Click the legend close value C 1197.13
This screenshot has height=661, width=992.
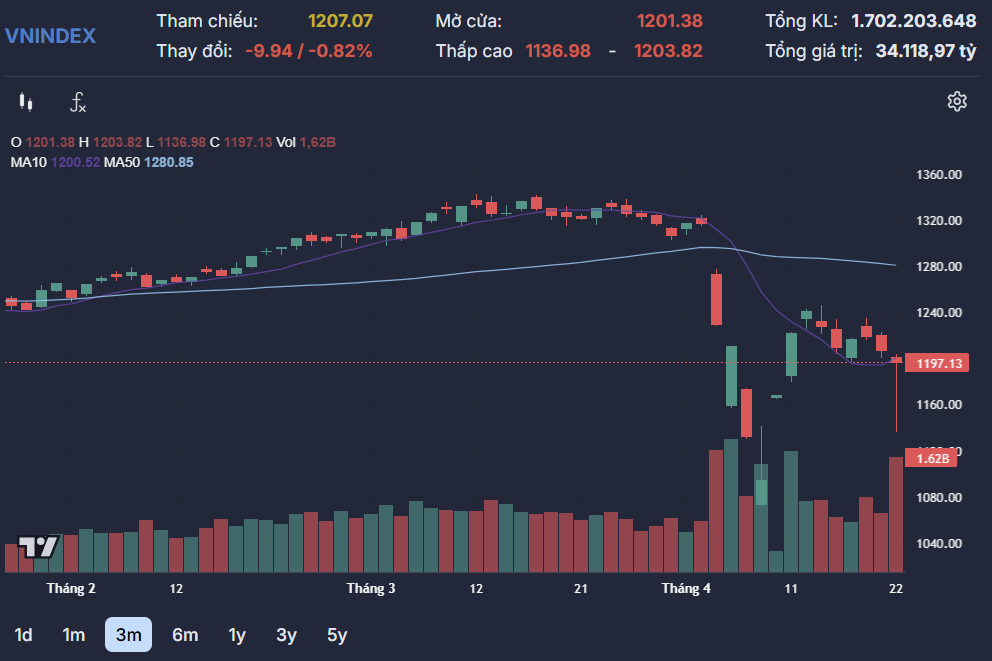241,142
